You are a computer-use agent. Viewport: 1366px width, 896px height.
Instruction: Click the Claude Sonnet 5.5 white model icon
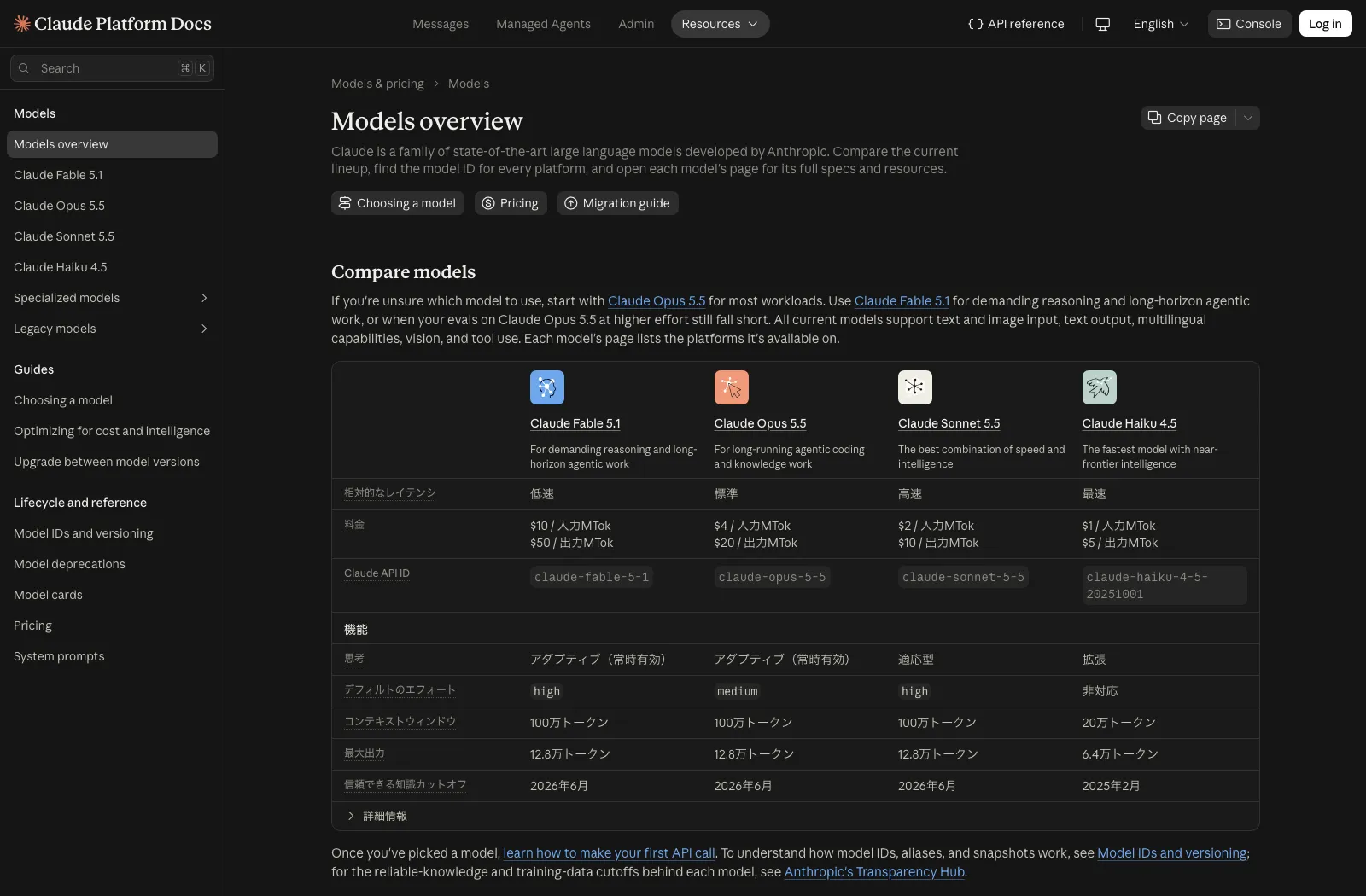(914, 387)
